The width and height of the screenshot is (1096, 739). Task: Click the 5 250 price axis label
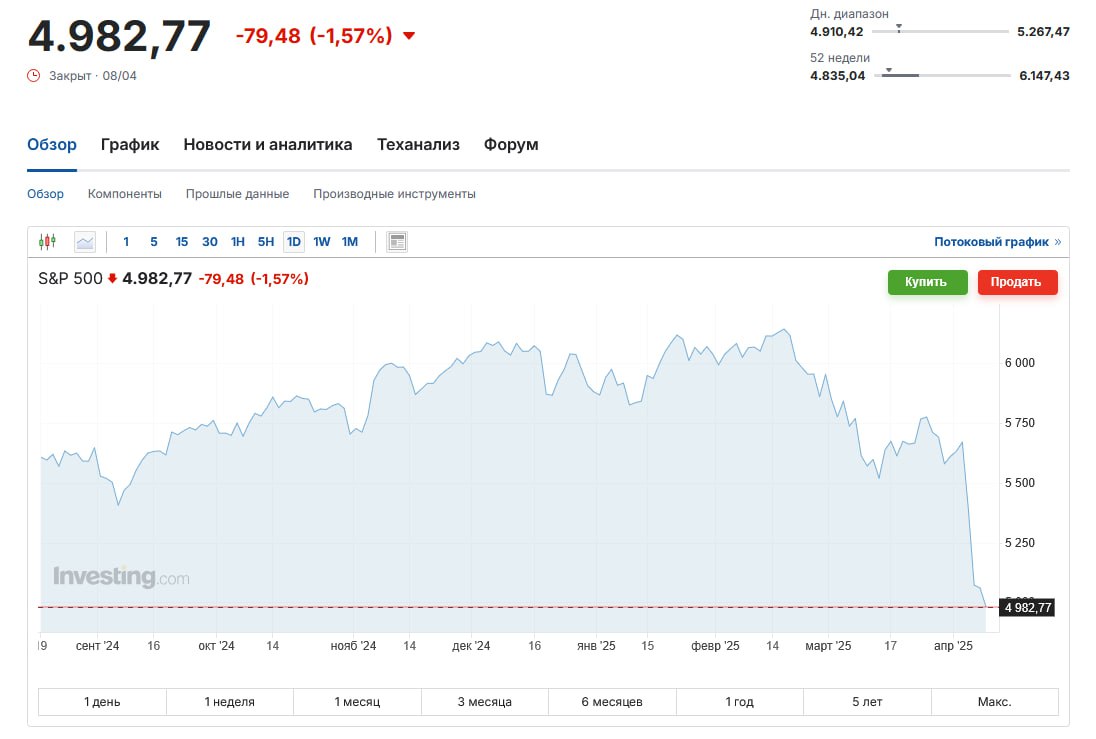(1020, 543)
